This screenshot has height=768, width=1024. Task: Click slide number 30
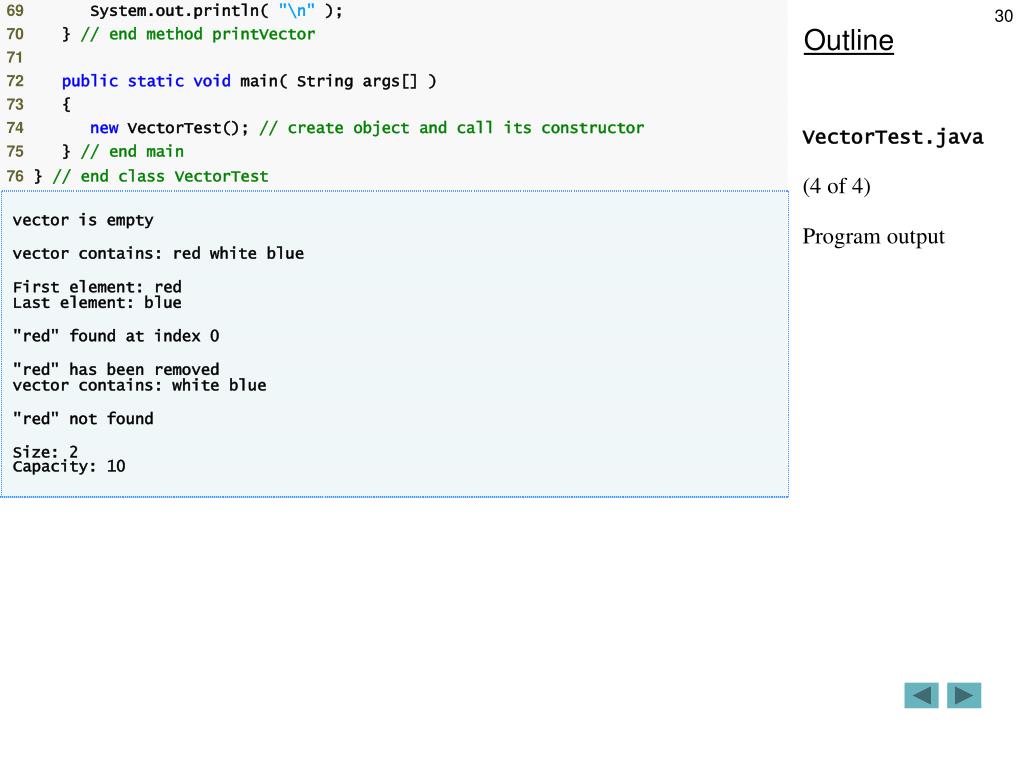(1004, 16)
